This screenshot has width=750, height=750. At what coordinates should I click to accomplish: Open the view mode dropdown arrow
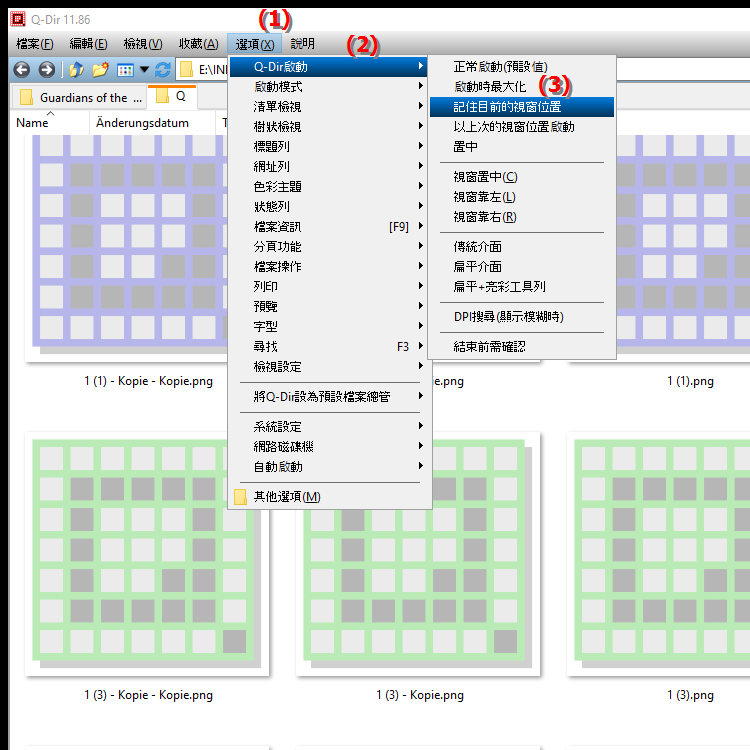click(144, 70)
